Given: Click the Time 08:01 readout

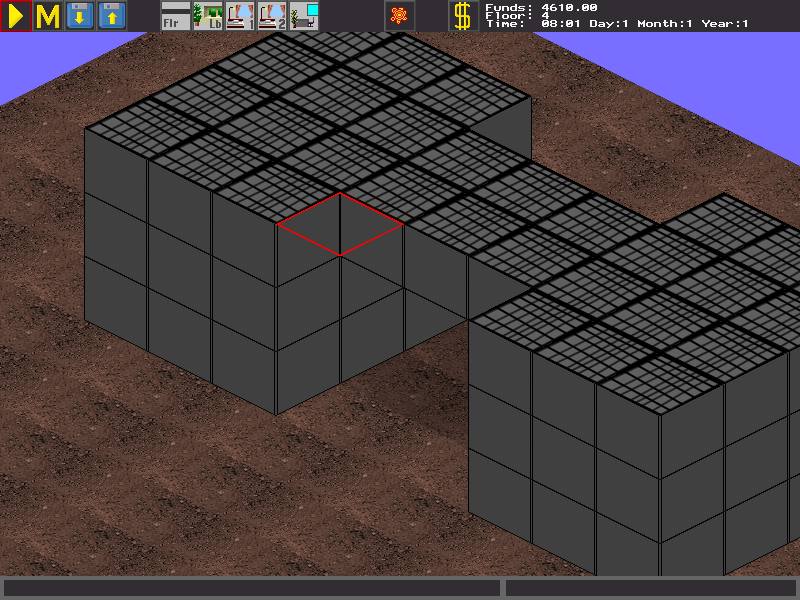Looking at the screenshot, I should [560, 23].
